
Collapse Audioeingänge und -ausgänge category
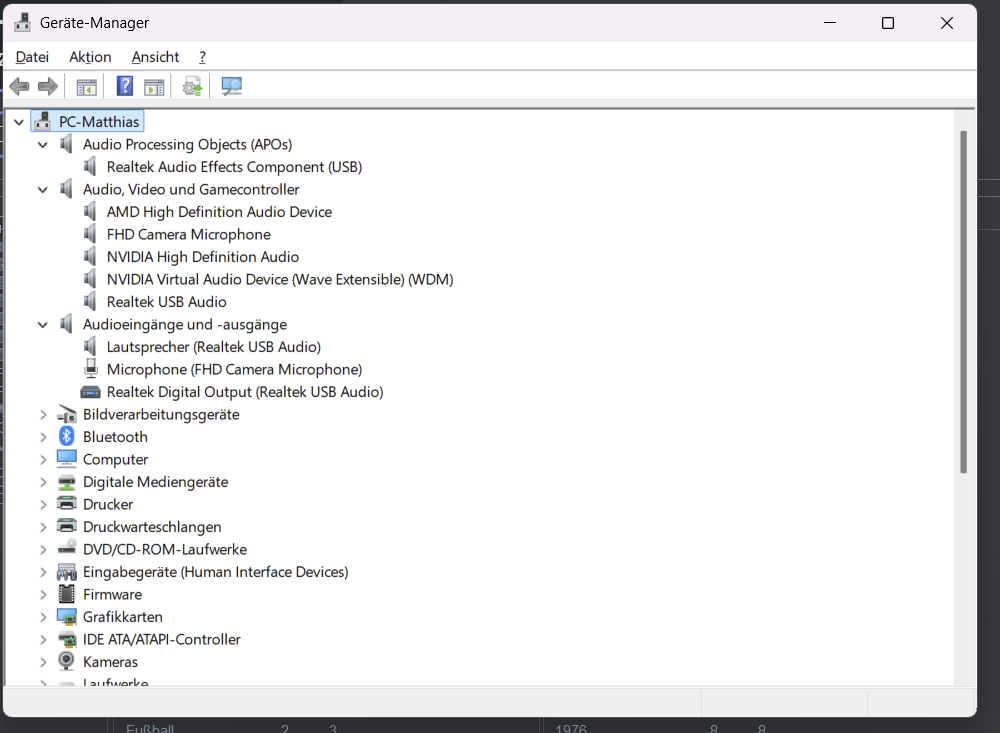(x=43, y=325)
